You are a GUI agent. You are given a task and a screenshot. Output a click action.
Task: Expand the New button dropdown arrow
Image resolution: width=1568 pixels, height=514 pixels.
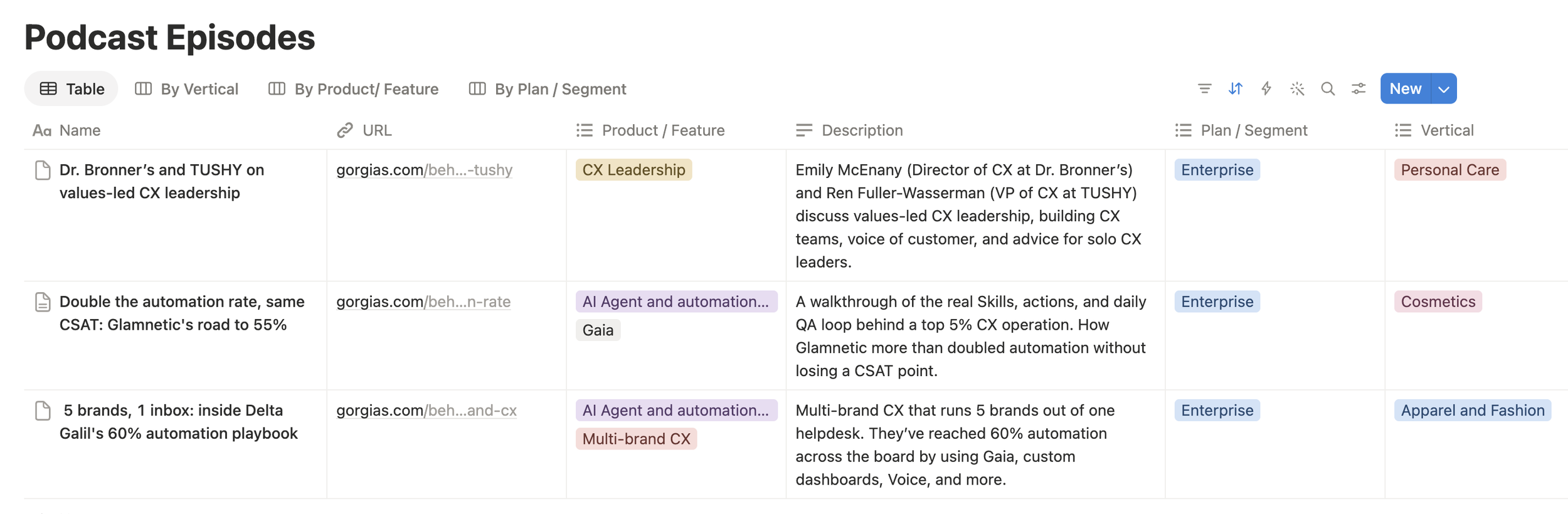click(x=1444, y=88)
